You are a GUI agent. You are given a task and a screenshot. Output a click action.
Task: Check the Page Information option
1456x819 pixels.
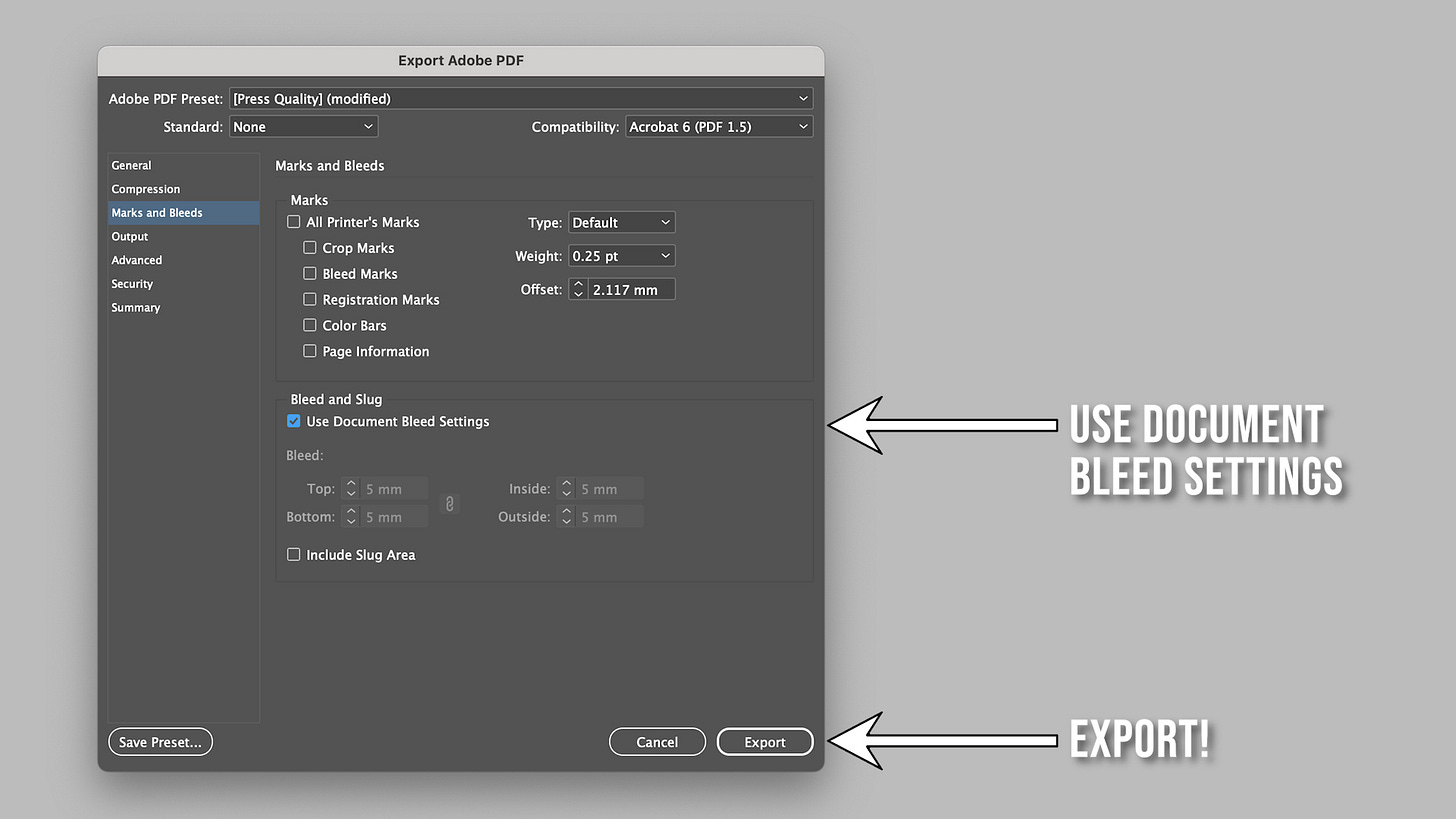(310, 351)
